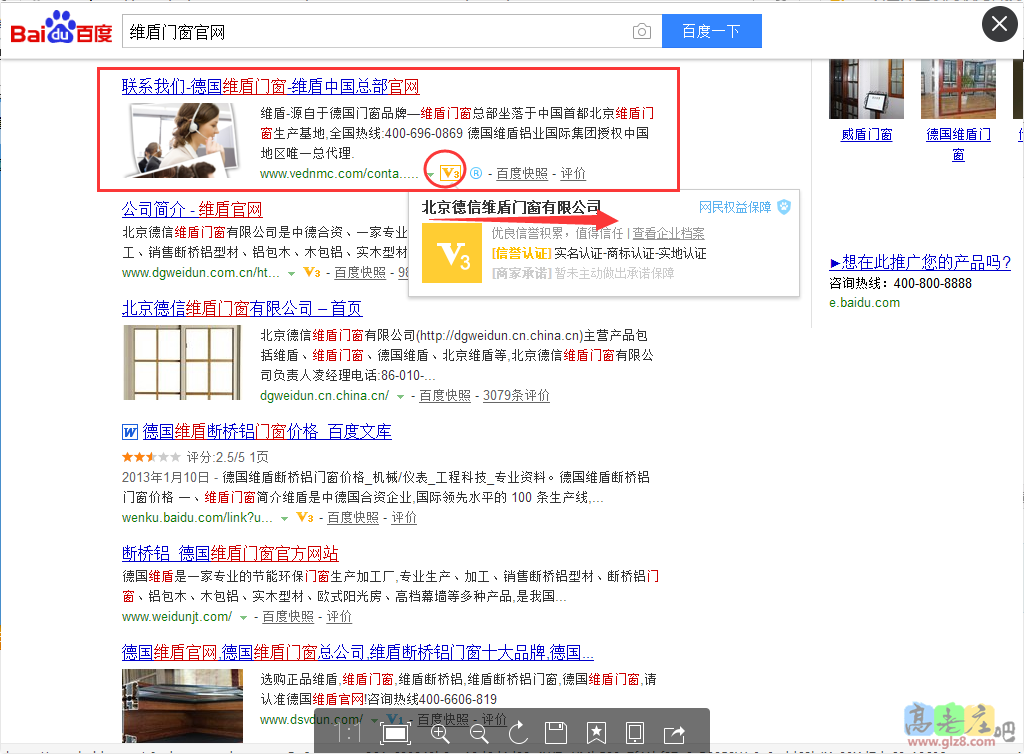Viewport: 1024px width, 754px height.
Task: Zoom in using the magnifier plus icon
Action: point(439,733)
